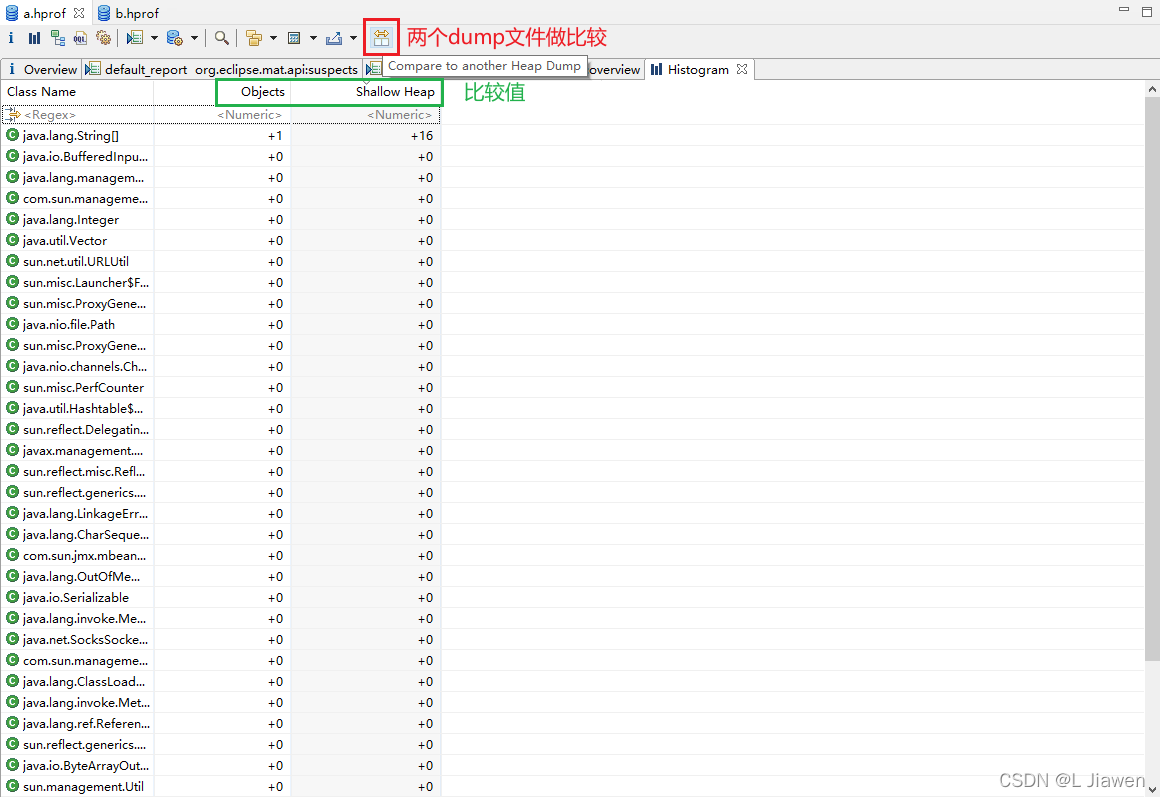Click the calculate retained size icon
Image resolution: width=1160 pixels, height=797 pixels.
coord(294,38)
